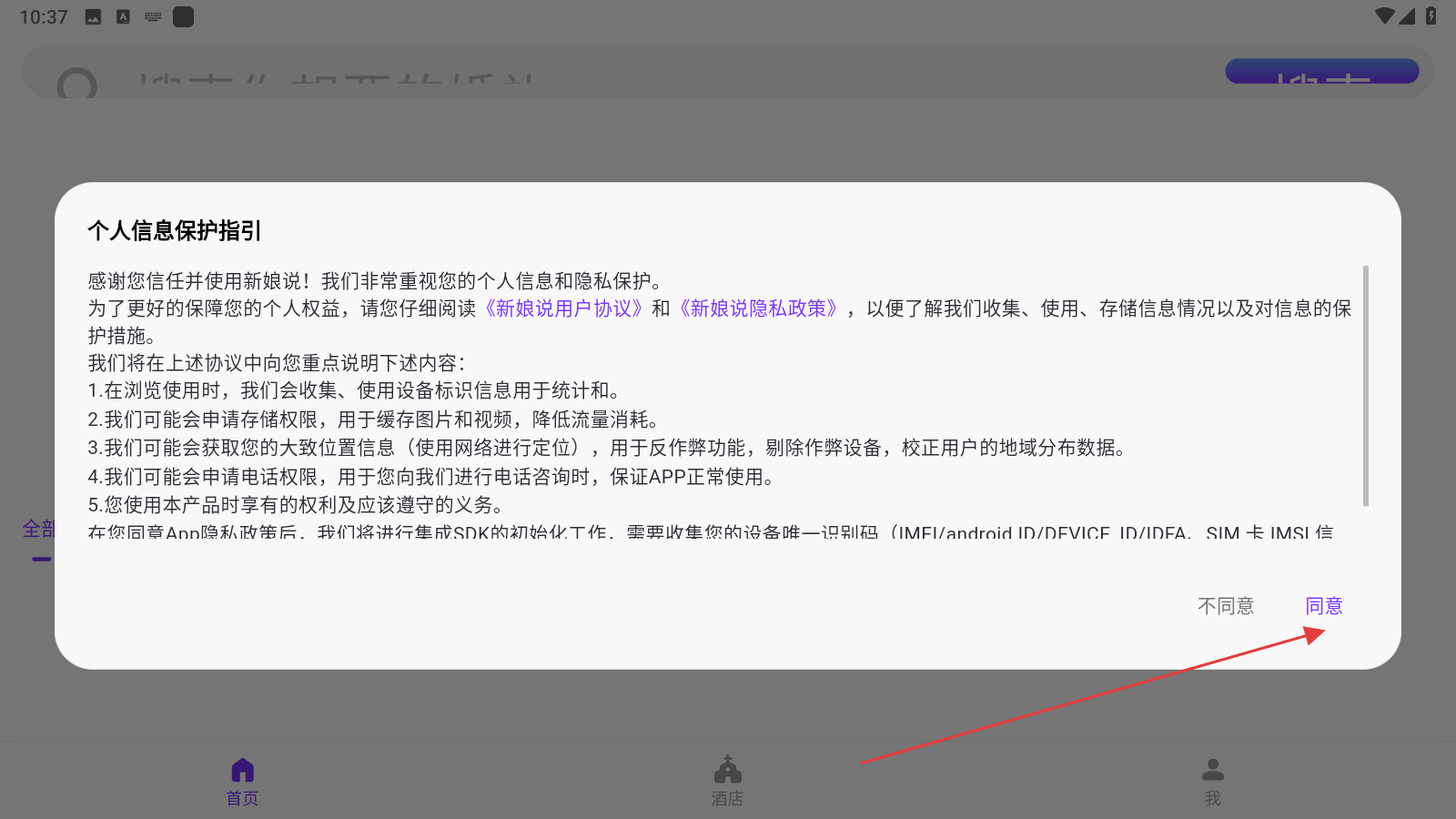Click the cellular signal status icon
Viewport: 1456px width, 819px height.
click(x=1408, y=16)
